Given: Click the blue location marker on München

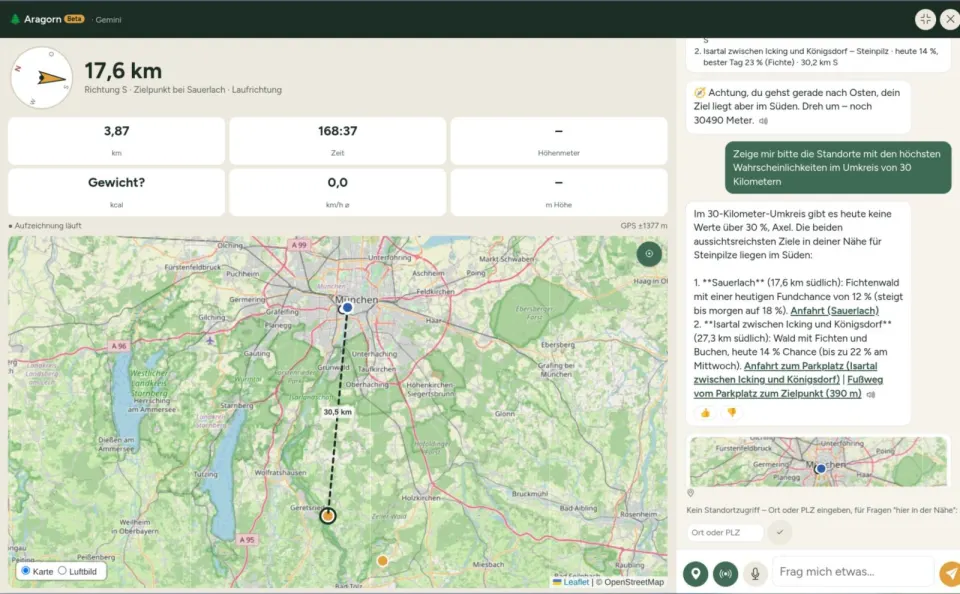Looking at the screenshot, I should click(347, 307).
